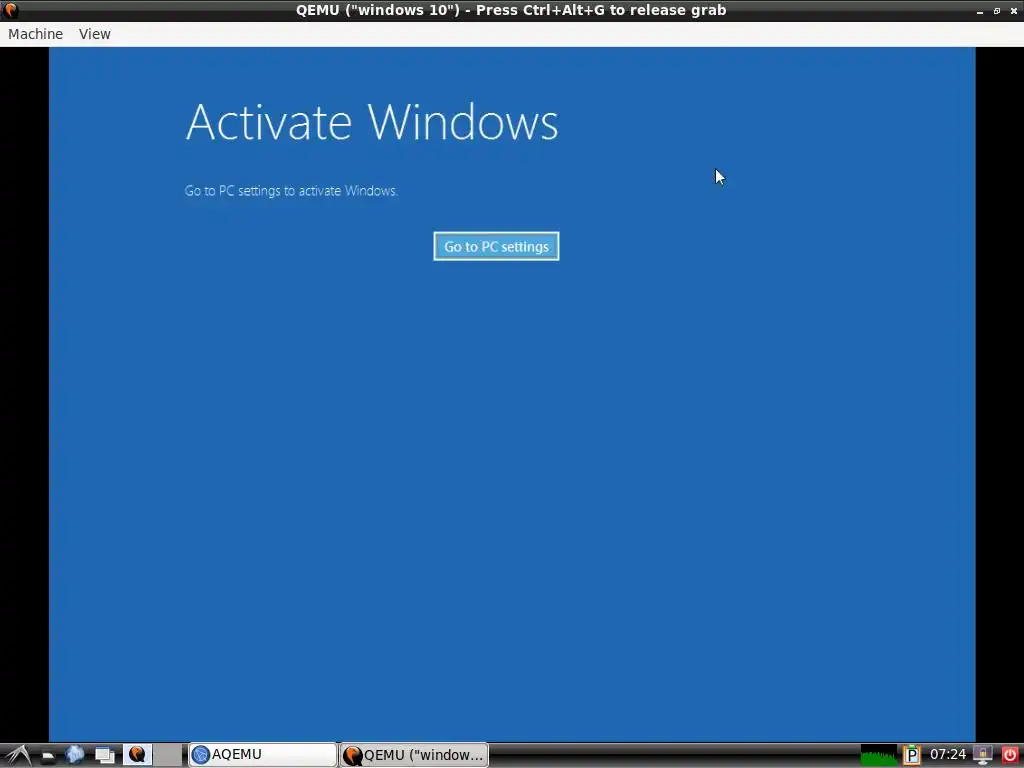Open the clipboard manager tray icon

click(x=912, y=755)
